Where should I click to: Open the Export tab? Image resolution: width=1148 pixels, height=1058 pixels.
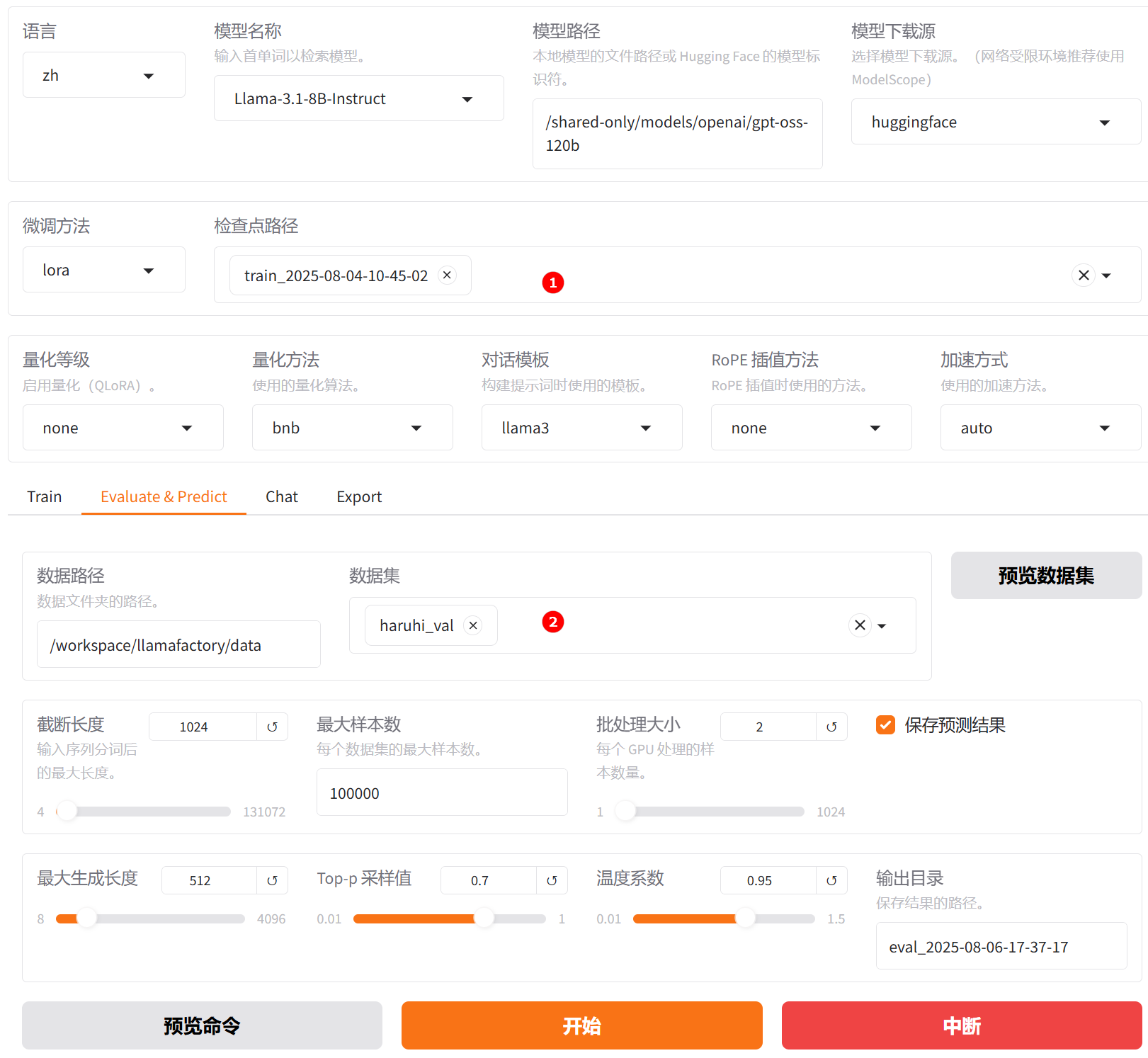359,496
